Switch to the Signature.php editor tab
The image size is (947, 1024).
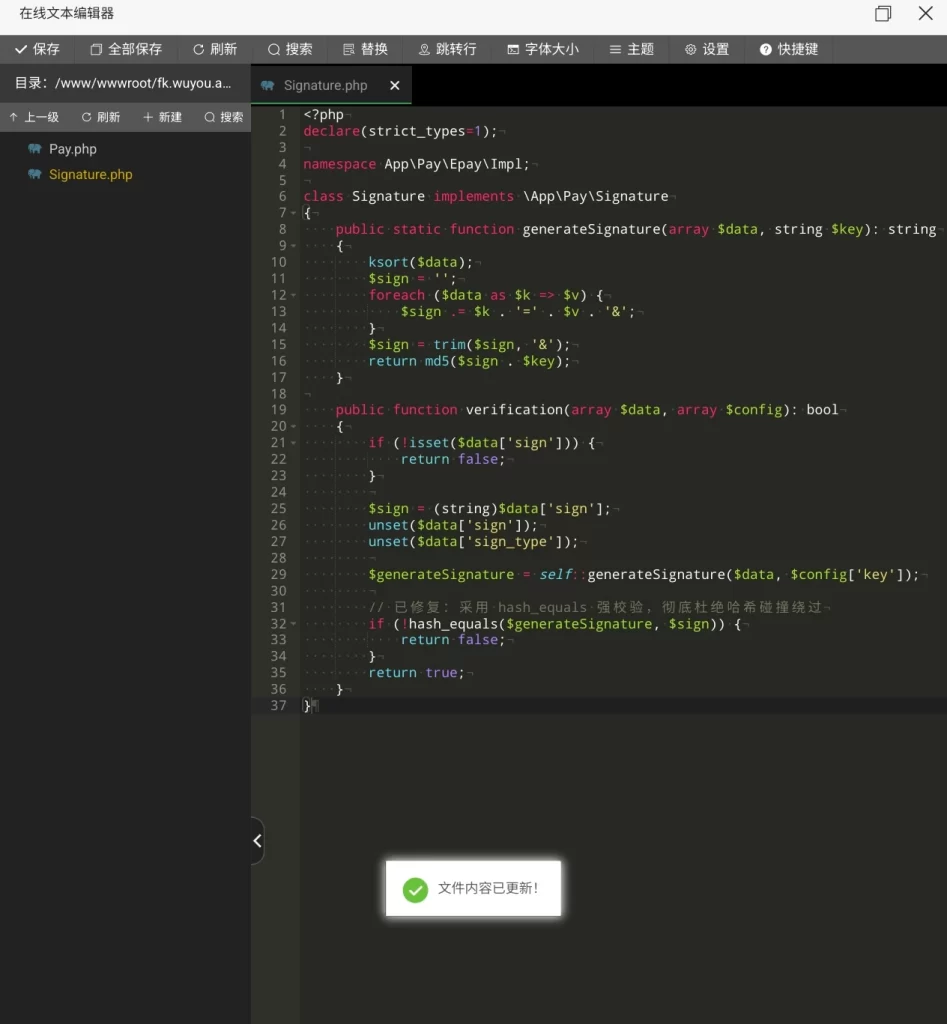tap(324, 86)
